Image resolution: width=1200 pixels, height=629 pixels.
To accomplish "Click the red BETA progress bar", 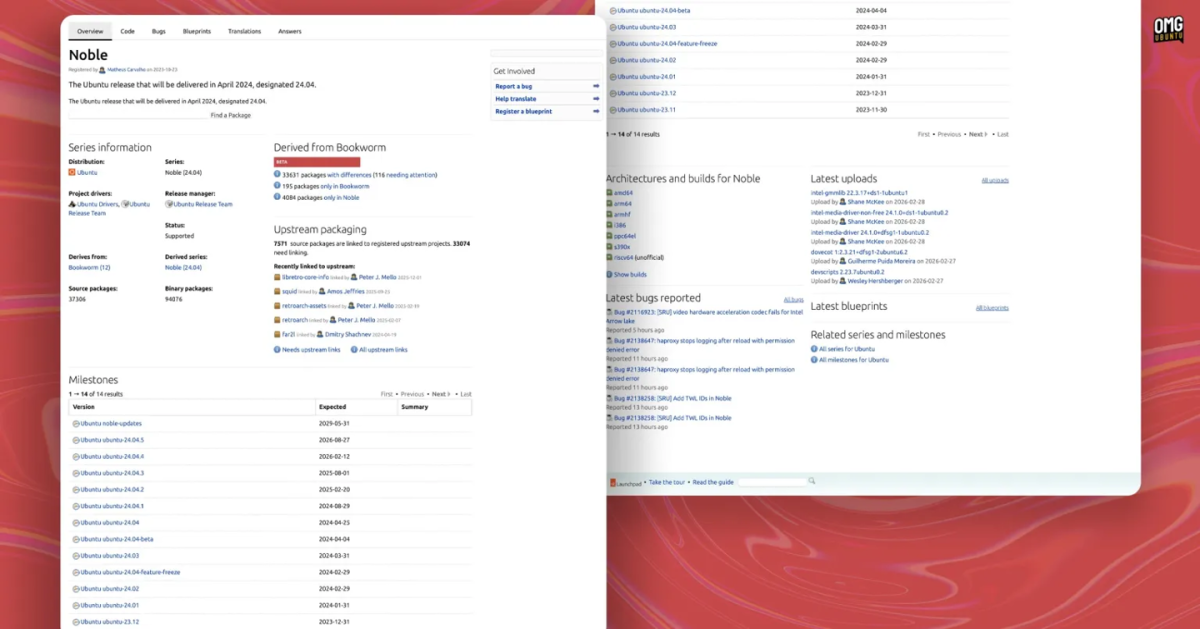I will 317,162.
